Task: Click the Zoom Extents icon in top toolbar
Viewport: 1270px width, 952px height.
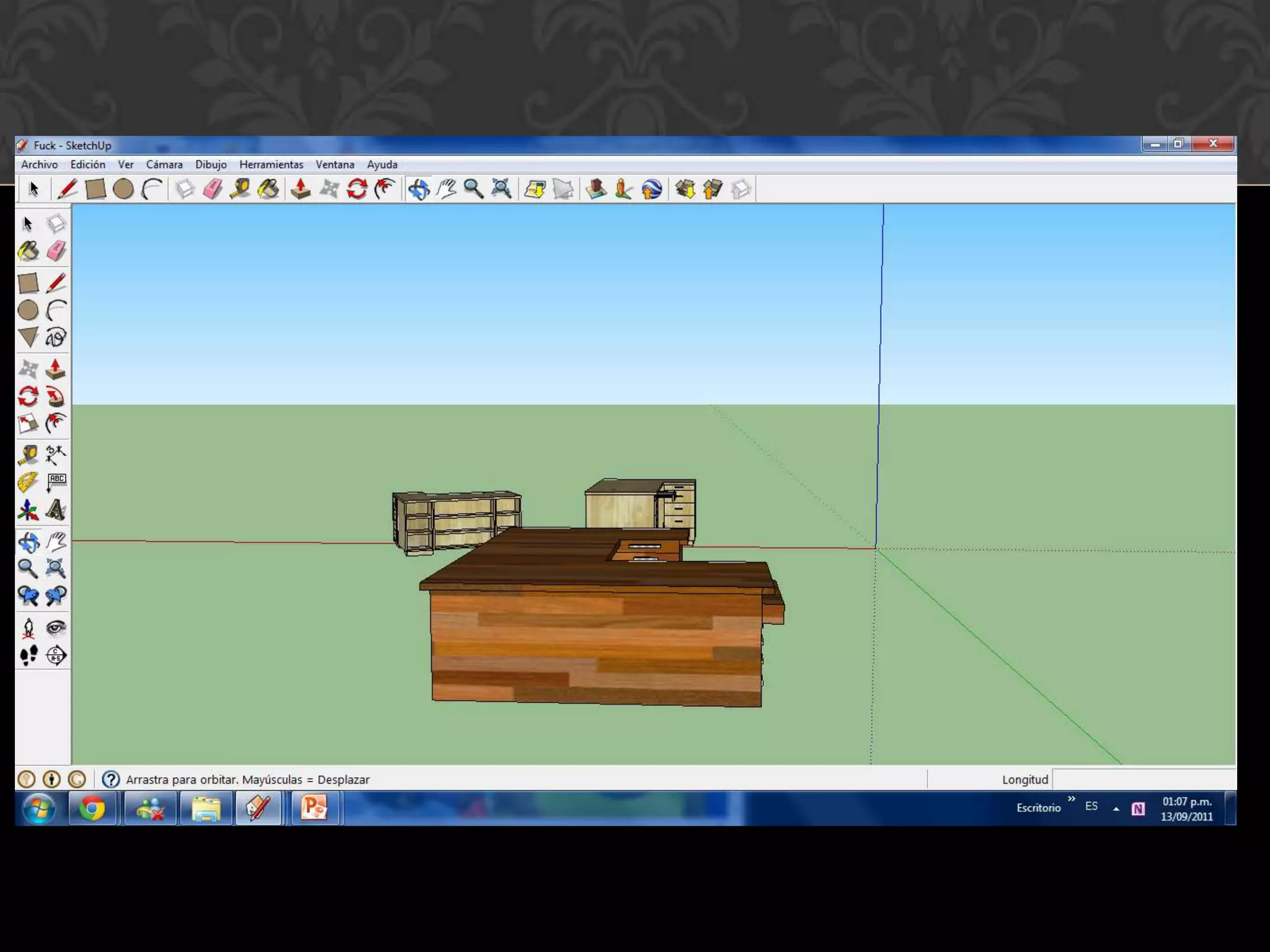Action: tap(501, 189)
